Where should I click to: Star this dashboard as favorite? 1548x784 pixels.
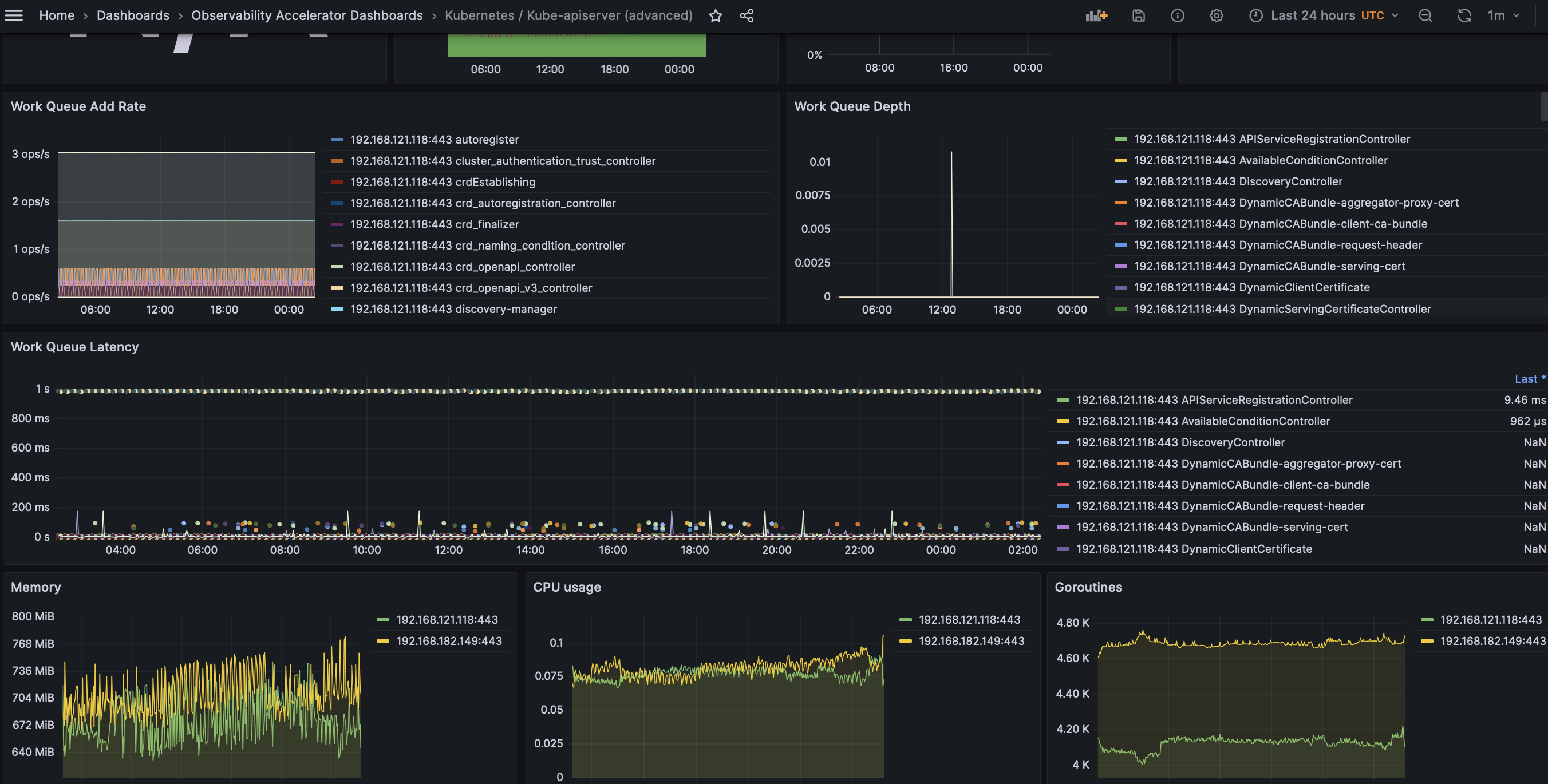tap(716, 15)
